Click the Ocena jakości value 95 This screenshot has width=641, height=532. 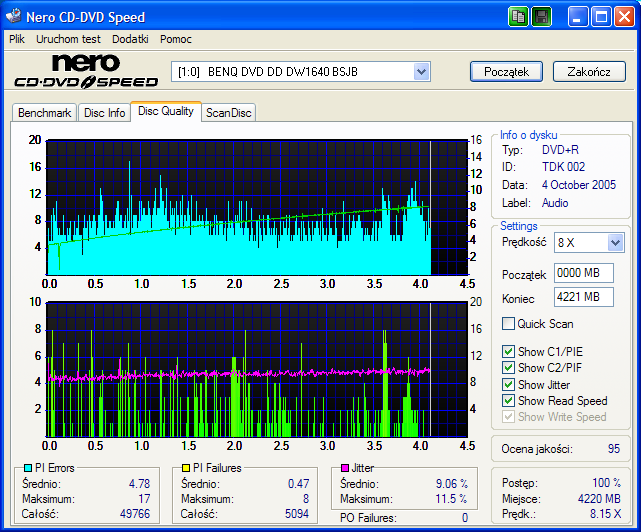(614, 449)
